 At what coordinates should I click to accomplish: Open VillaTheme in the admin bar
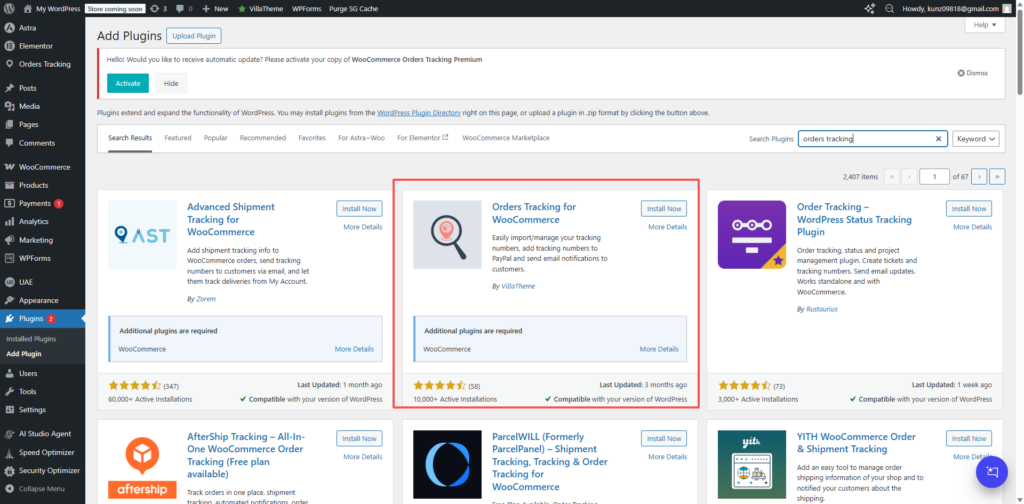261,8
